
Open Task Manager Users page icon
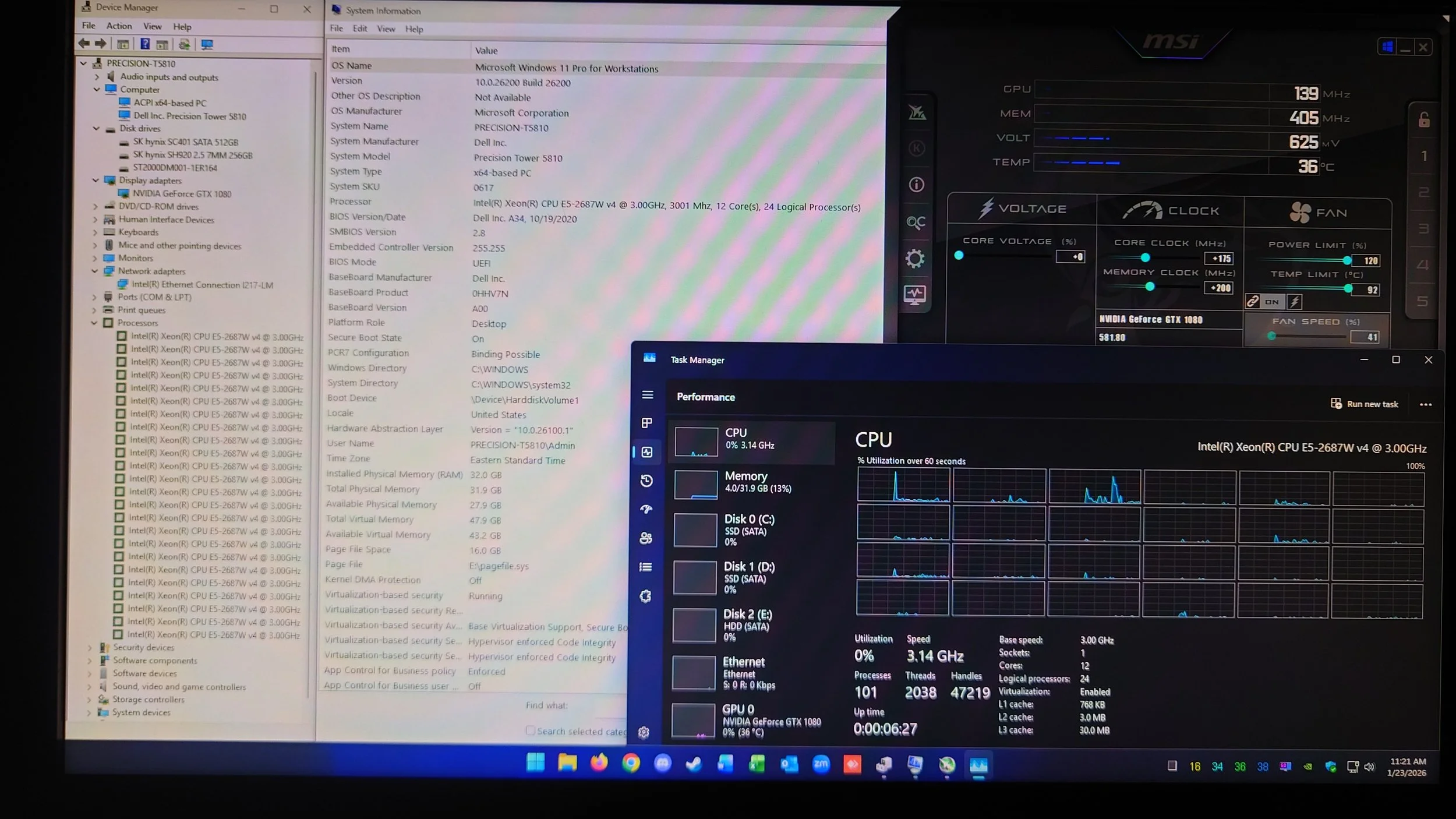click(x=646, y=538)
